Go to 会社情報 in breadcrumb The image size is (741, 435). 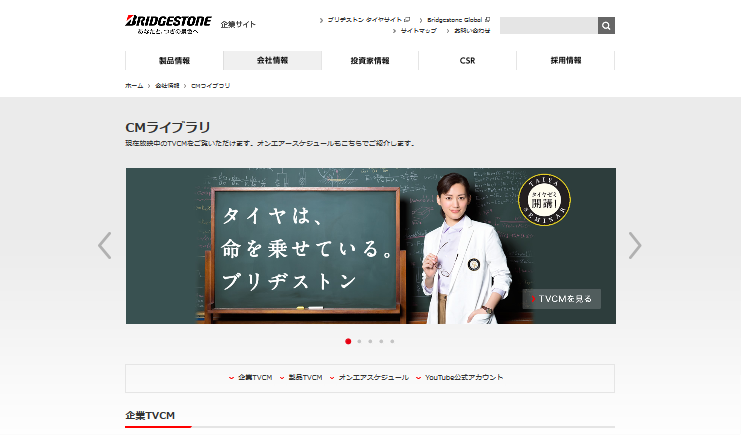(167, 86)
